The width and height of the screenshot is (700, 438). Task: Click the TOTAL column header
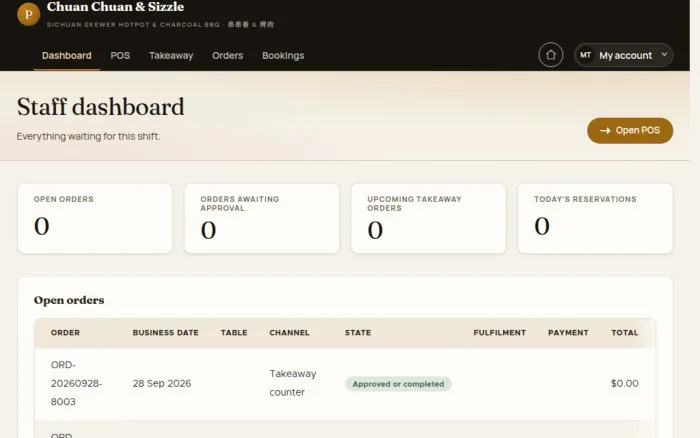tap(625, 333)
